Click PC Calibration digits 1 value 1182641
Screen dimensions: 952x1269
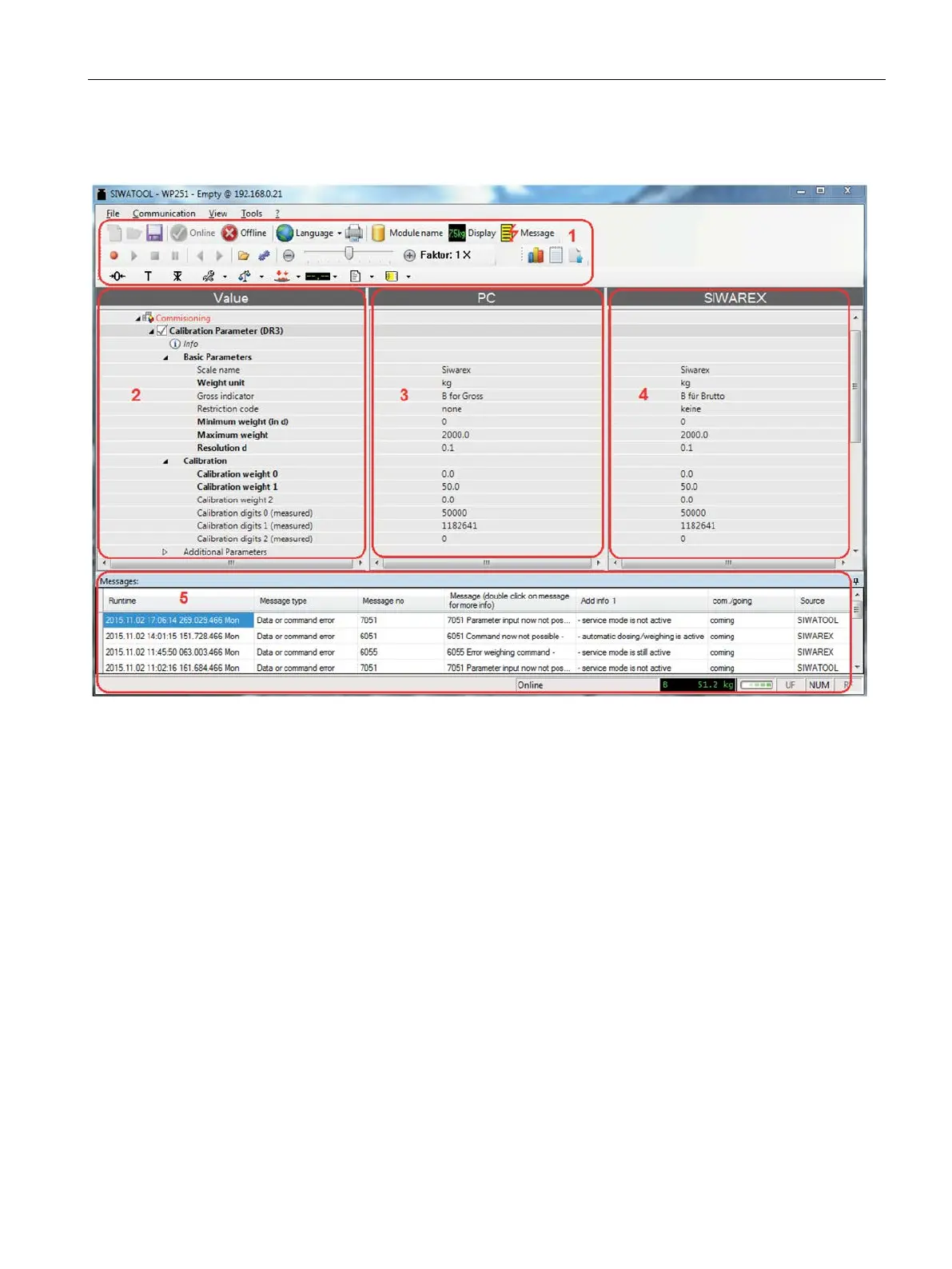459,526
